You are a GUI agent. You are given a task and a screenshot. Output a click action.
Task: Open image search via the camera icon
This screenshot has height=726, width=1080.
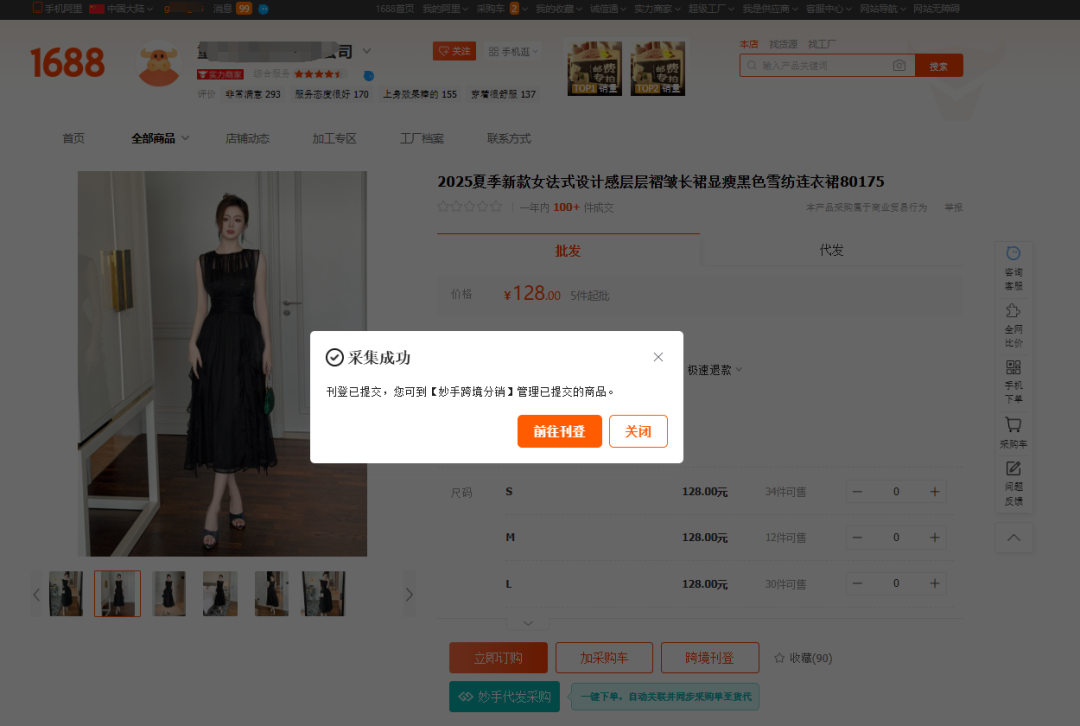point(899,64)
